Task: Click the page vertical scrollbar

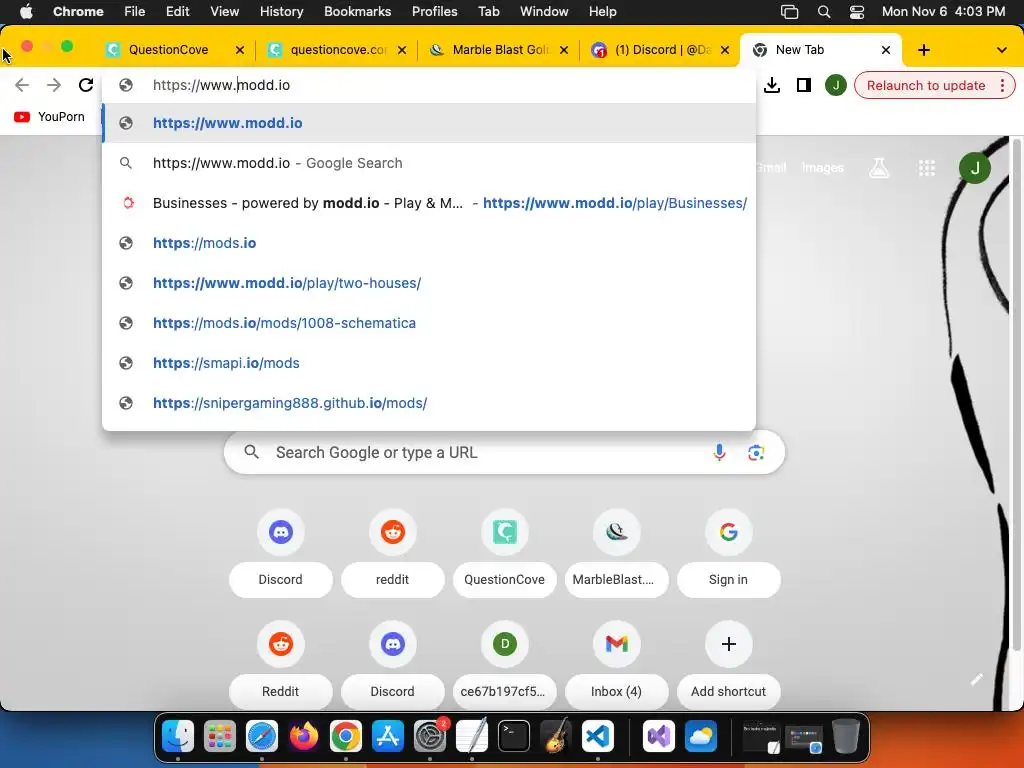Action: [1016, 394]
